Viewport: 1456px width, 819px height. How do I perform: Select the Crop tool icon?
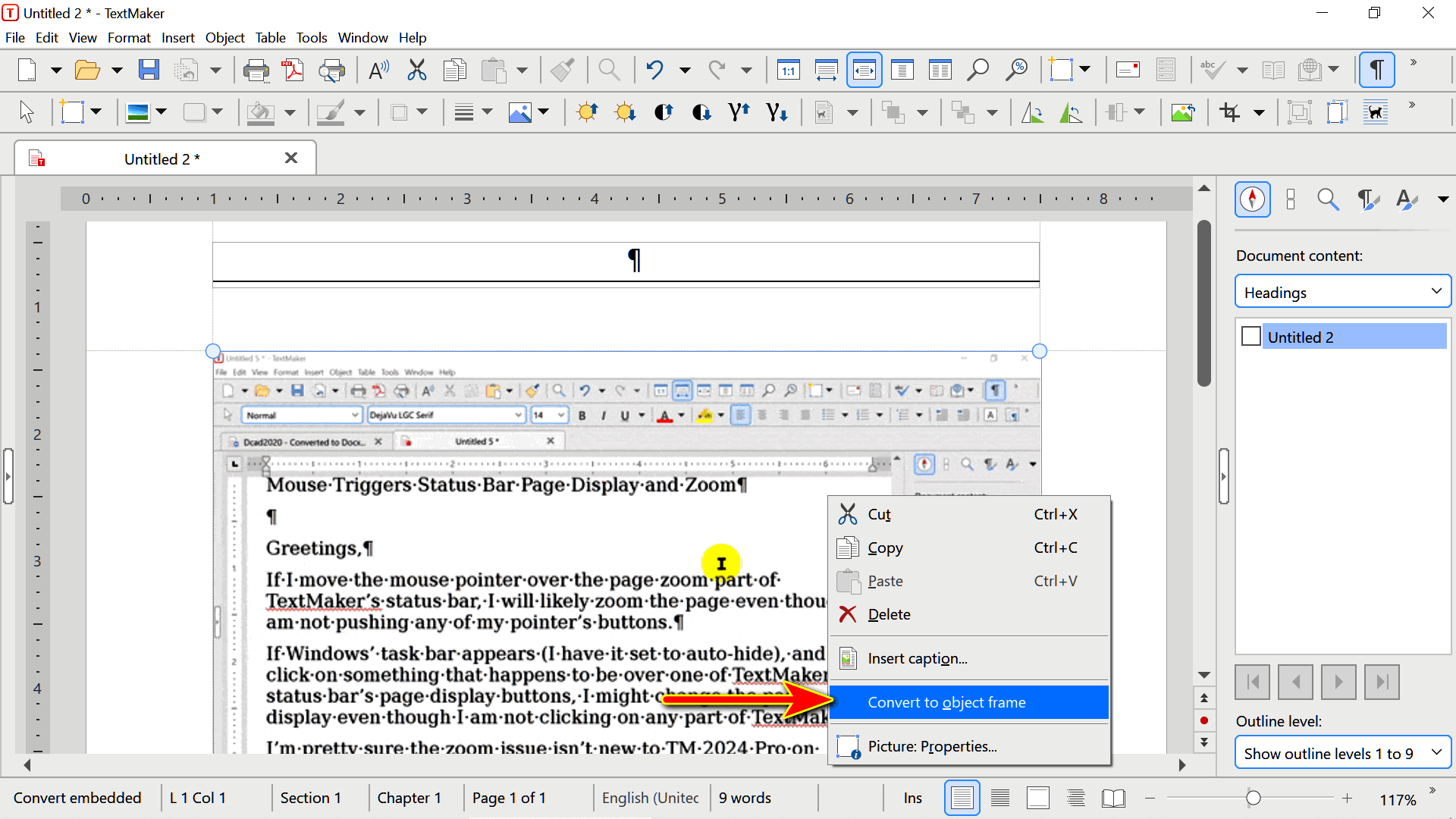(x=1230, y=113)
